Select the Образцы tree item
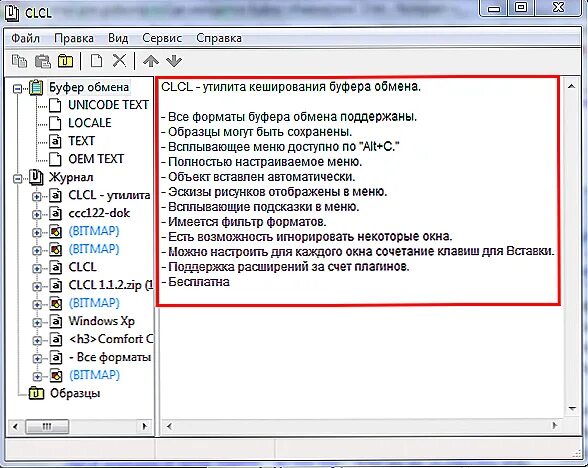 point(75,393)
